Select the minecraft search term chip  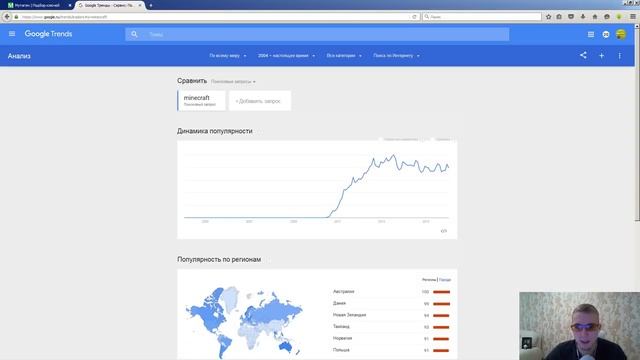[x=201, y=100]
